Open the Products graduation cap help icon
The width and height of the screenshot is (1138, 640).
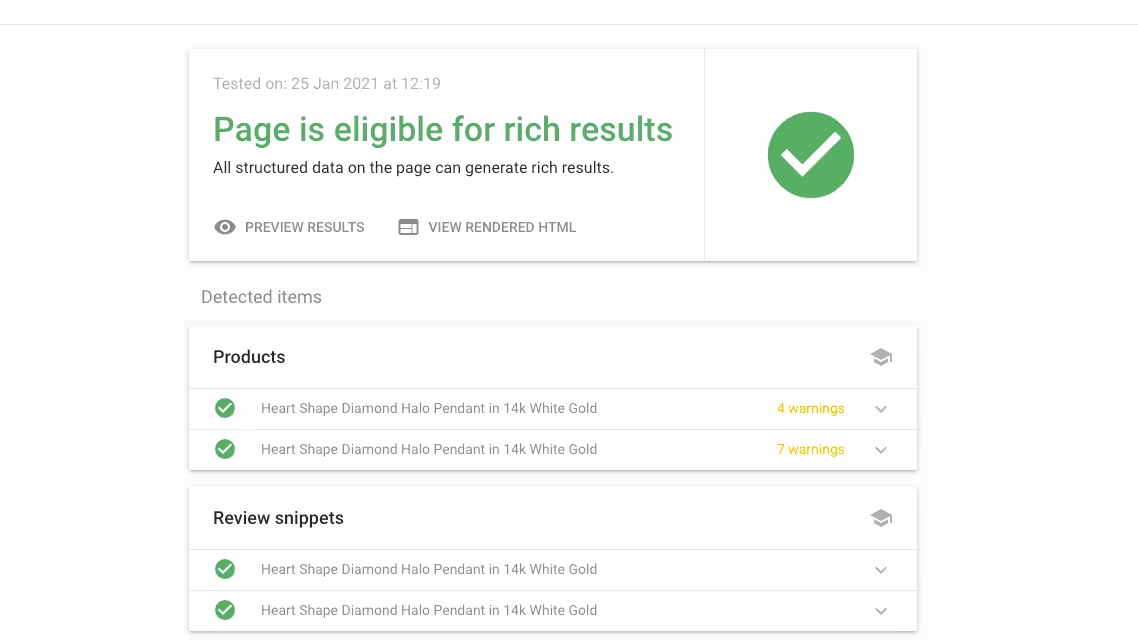pos(881,357)
